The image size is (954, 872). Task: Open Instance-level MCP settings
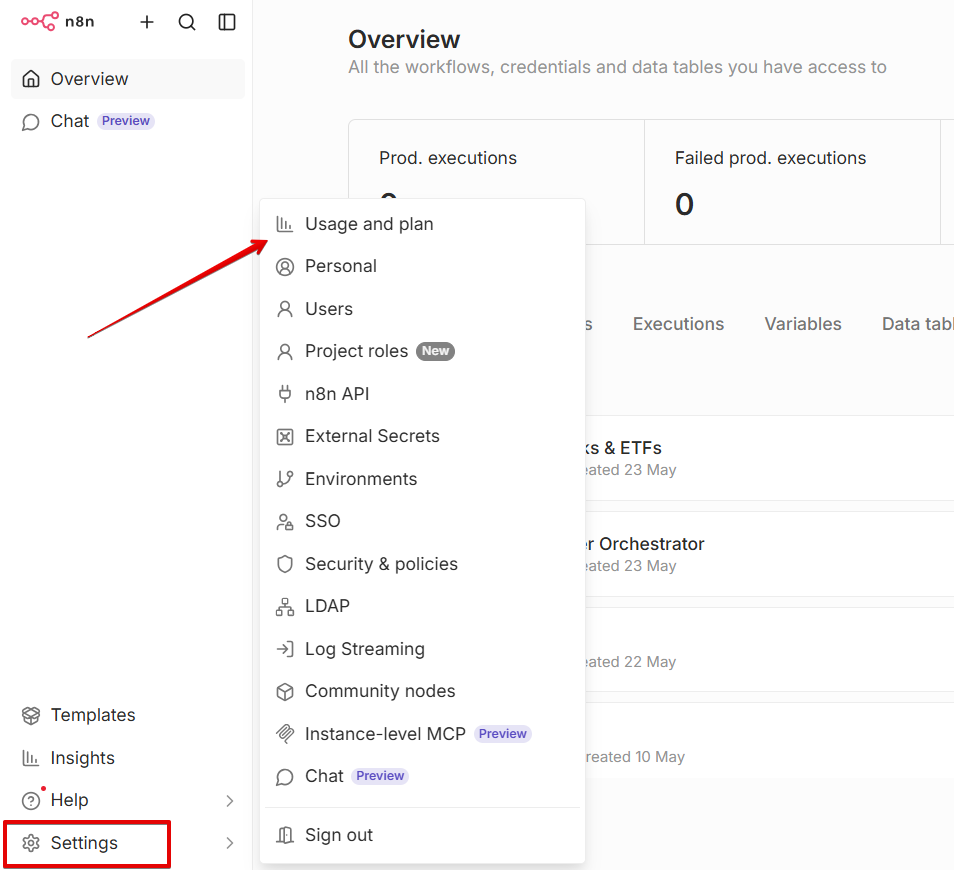click(x=422, y=734)
